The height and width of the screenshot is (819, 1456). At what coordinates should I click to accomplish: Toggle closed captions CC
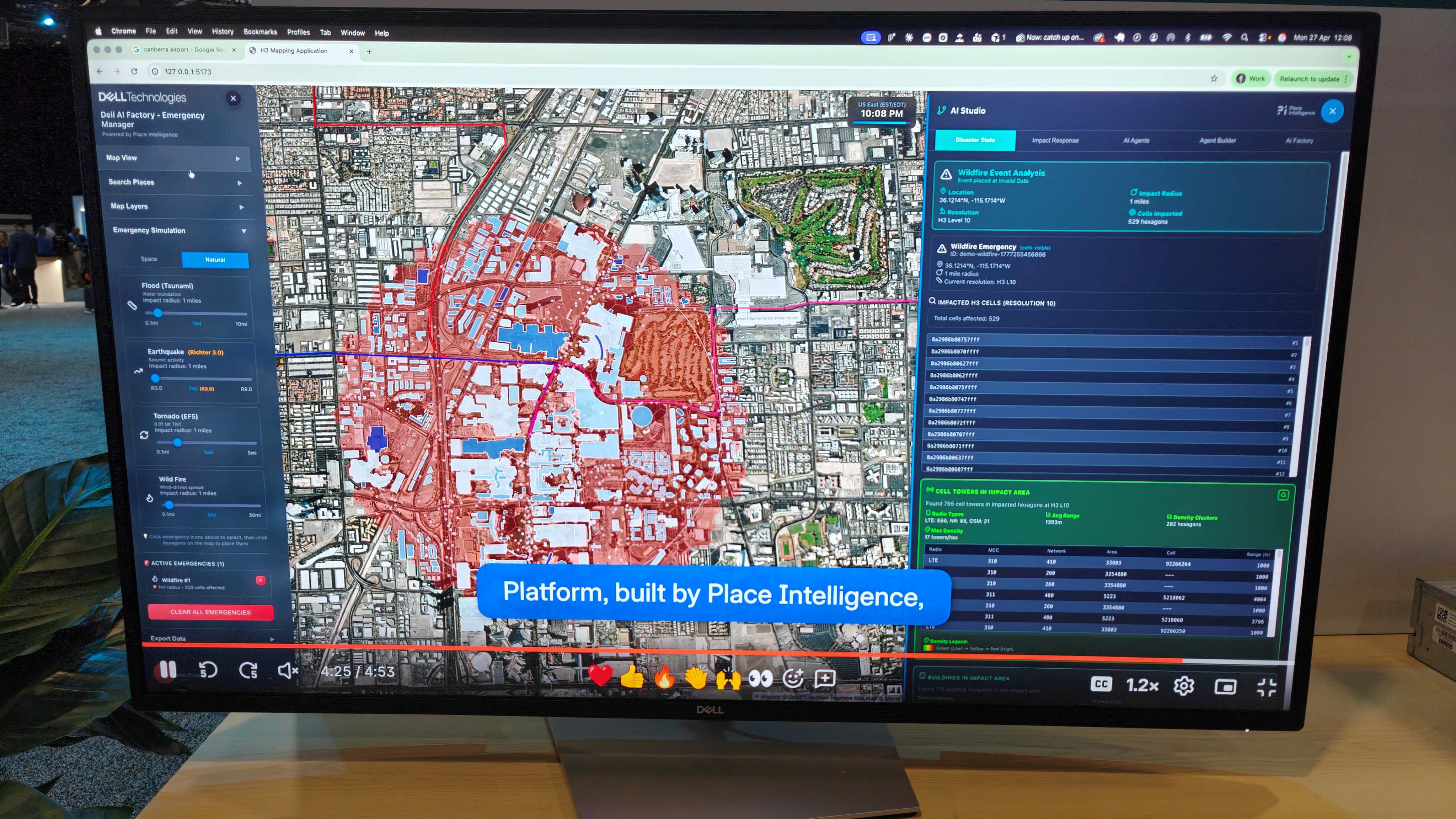click(x=1101, y=684)
